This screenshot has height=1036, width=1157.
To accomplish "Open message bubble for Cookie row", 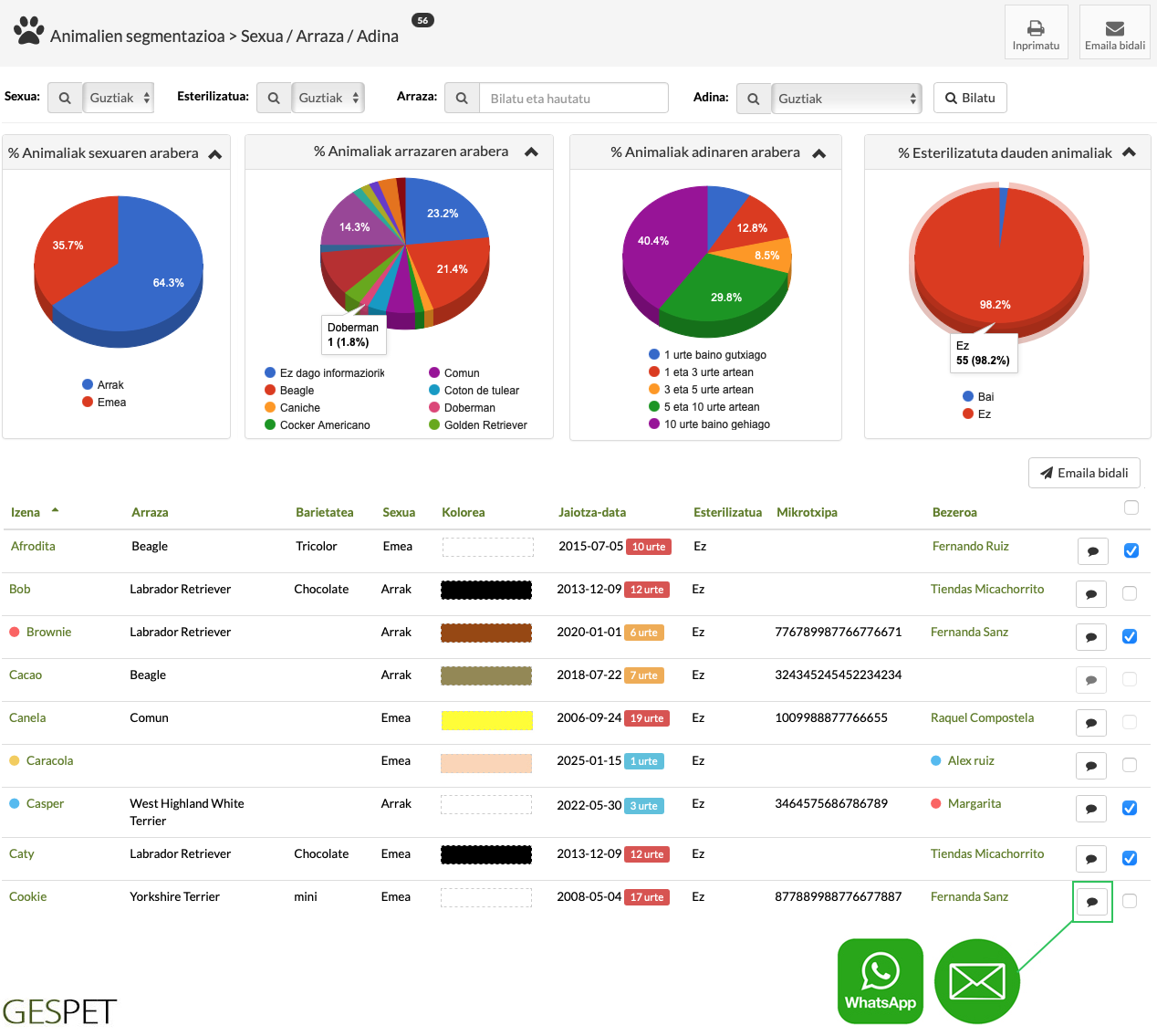I will pyautogui.click(x=1091, y=902).
